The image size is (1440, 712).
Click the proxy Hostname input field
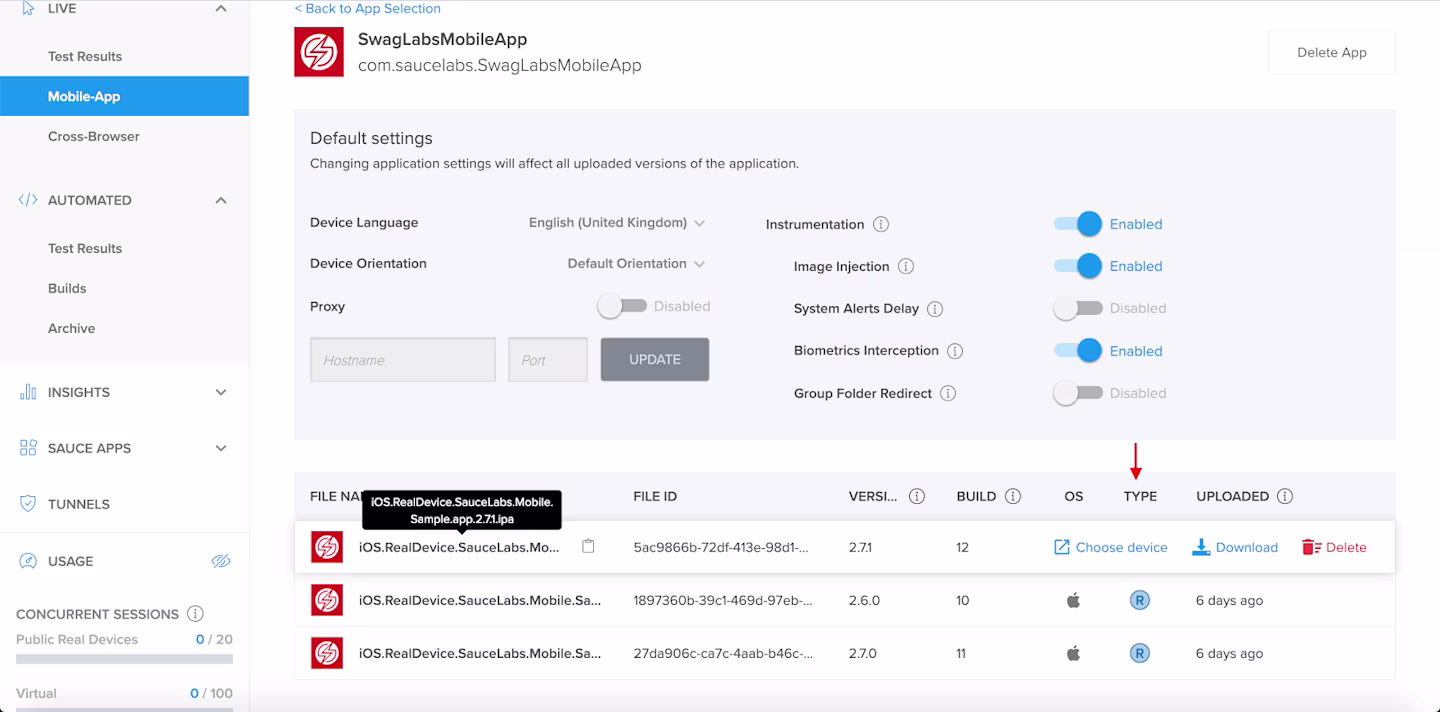pos(403,360)
